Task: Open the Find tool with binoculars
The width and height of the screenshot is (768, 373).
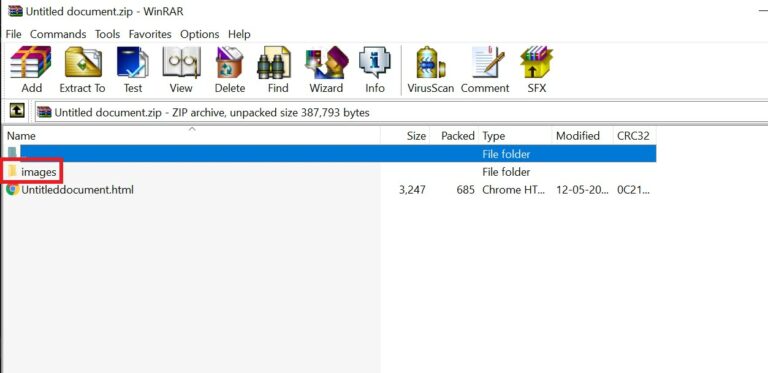Action: [x=278, y=70]
